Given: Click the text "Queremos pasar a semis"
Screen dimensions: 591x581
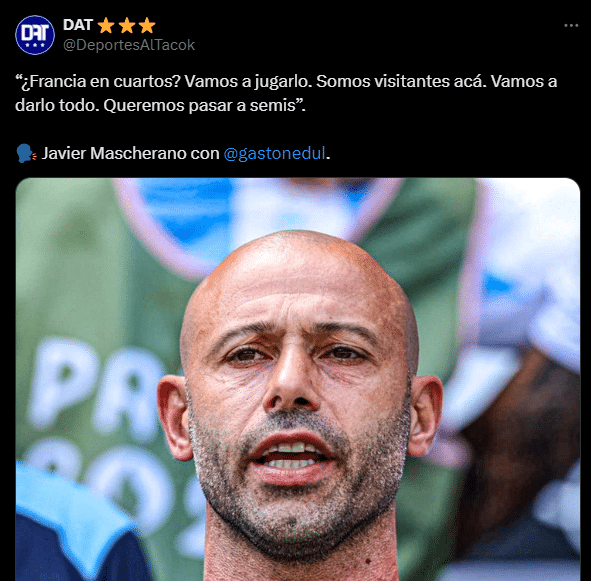Looking at the screenshot, I should (199, 106).
